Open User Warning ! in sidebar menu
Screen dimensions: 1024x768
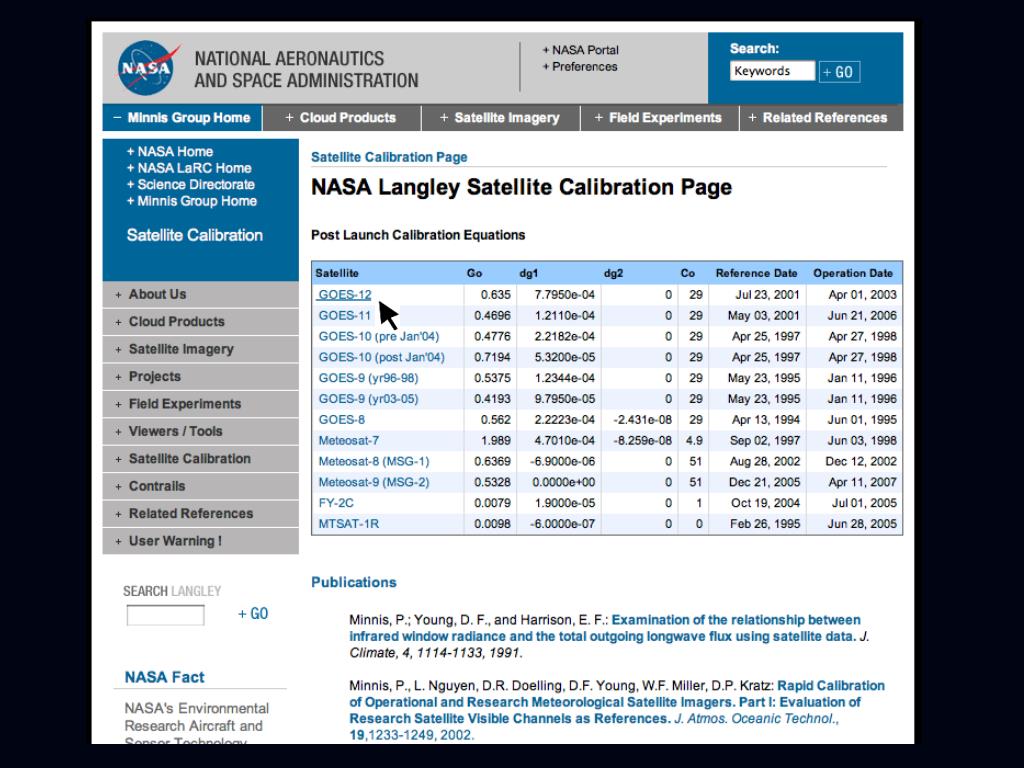[200, 541]
